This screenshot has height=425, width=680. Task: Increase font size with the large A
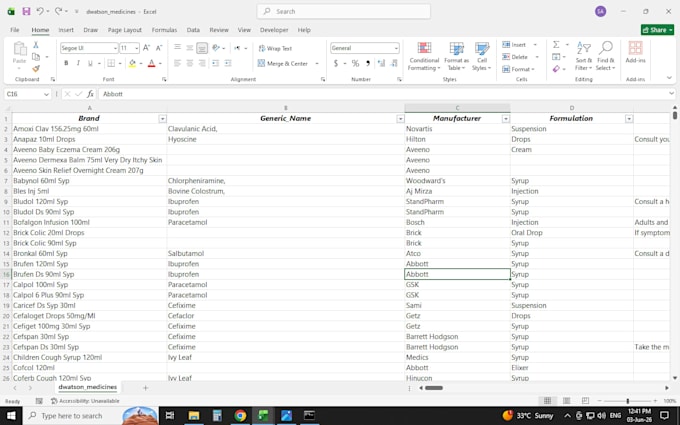click(147, 48)
